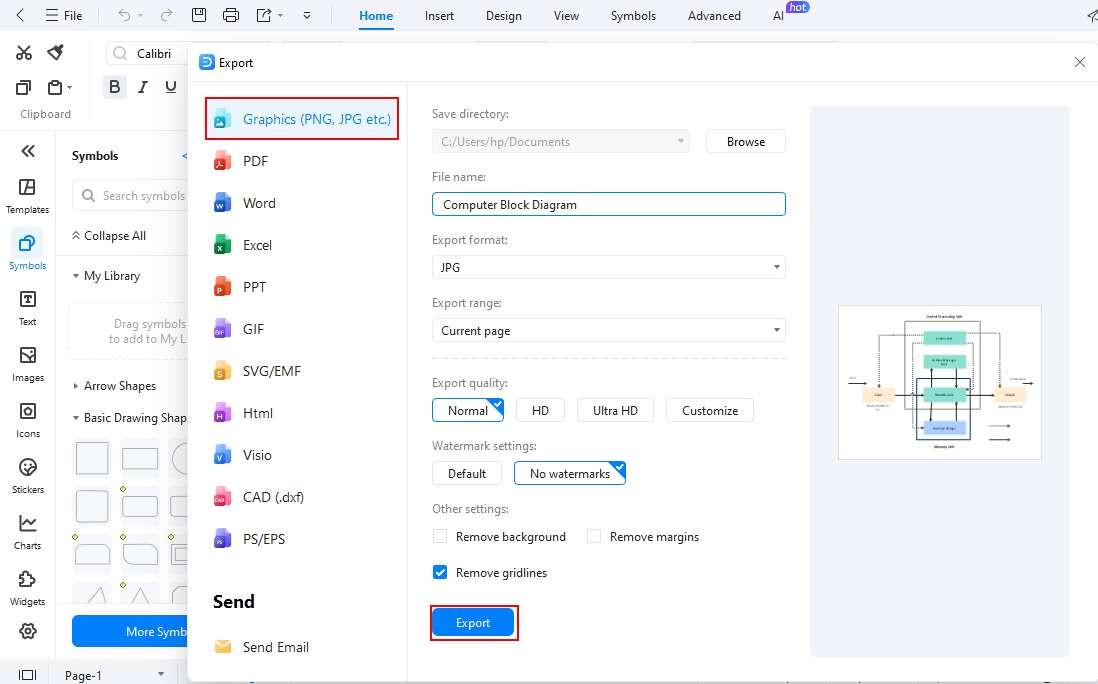The height and width of the screenshot is (684, 1098).
Task: Click the Undo icon
Action: (x=124, y=15)
